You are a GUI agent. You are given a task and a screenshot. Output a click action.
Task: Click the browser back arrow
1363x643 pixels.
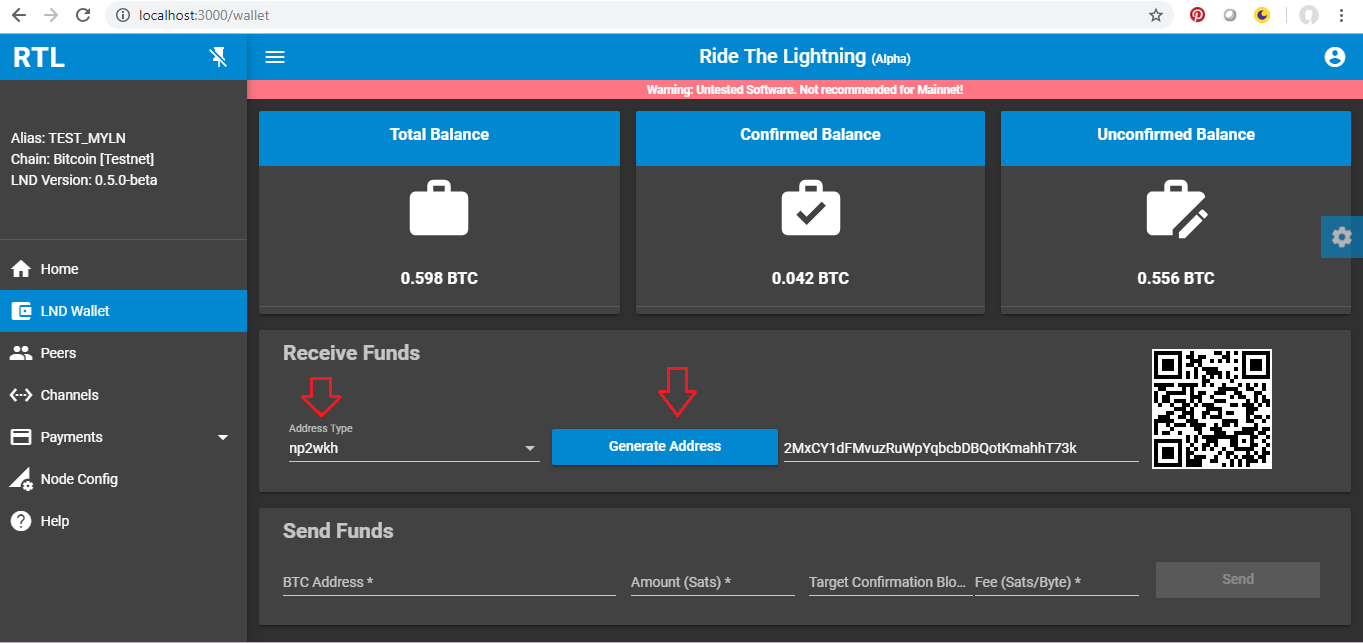point(18,15)
